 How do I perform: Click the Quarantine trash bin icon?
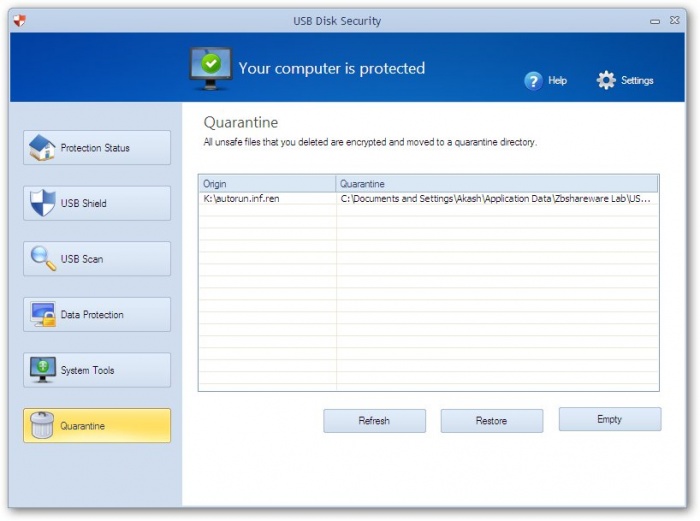click(42, 426)
